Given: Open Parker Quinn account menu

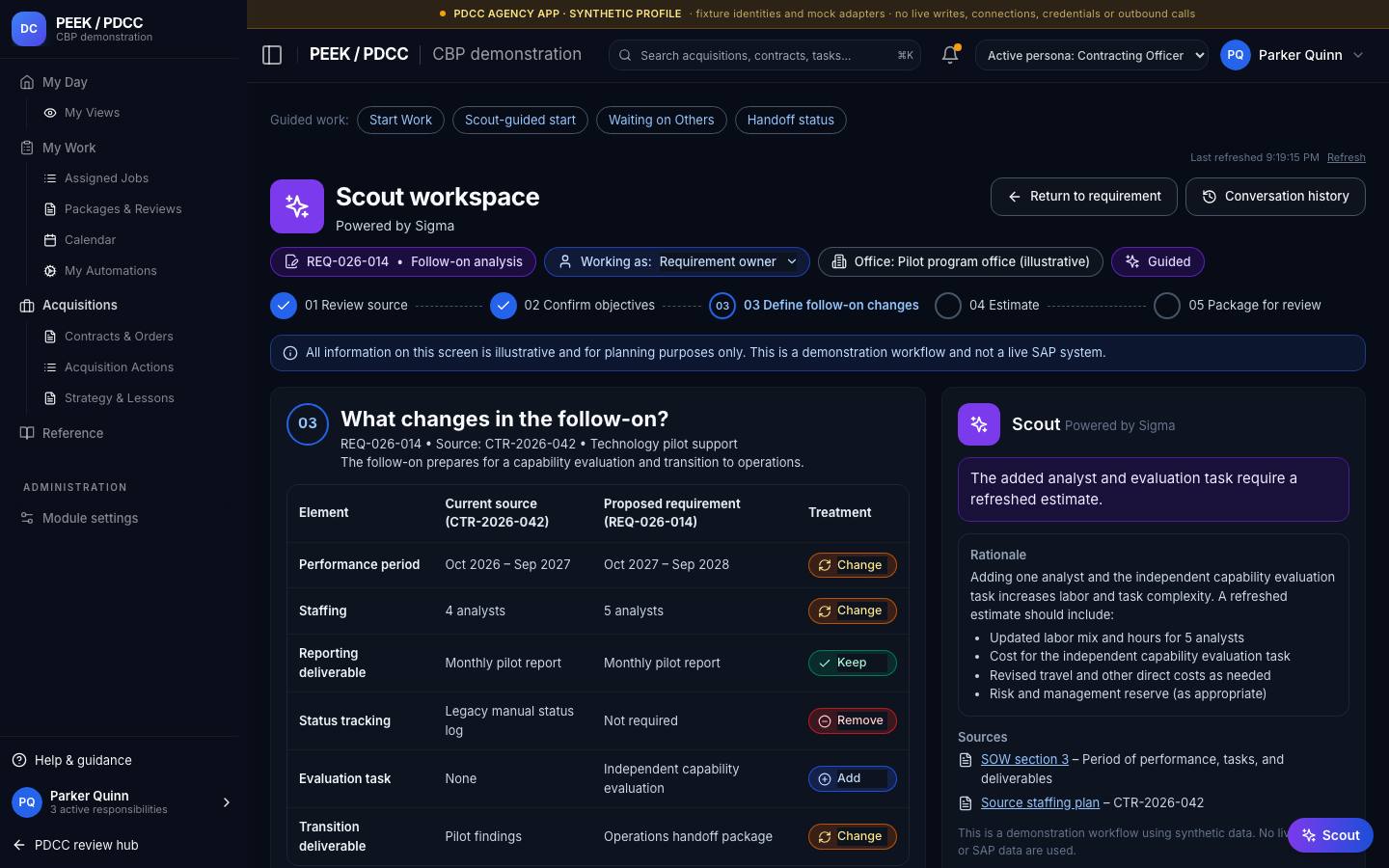Looking at the screenshot, I should point(1293,55).
